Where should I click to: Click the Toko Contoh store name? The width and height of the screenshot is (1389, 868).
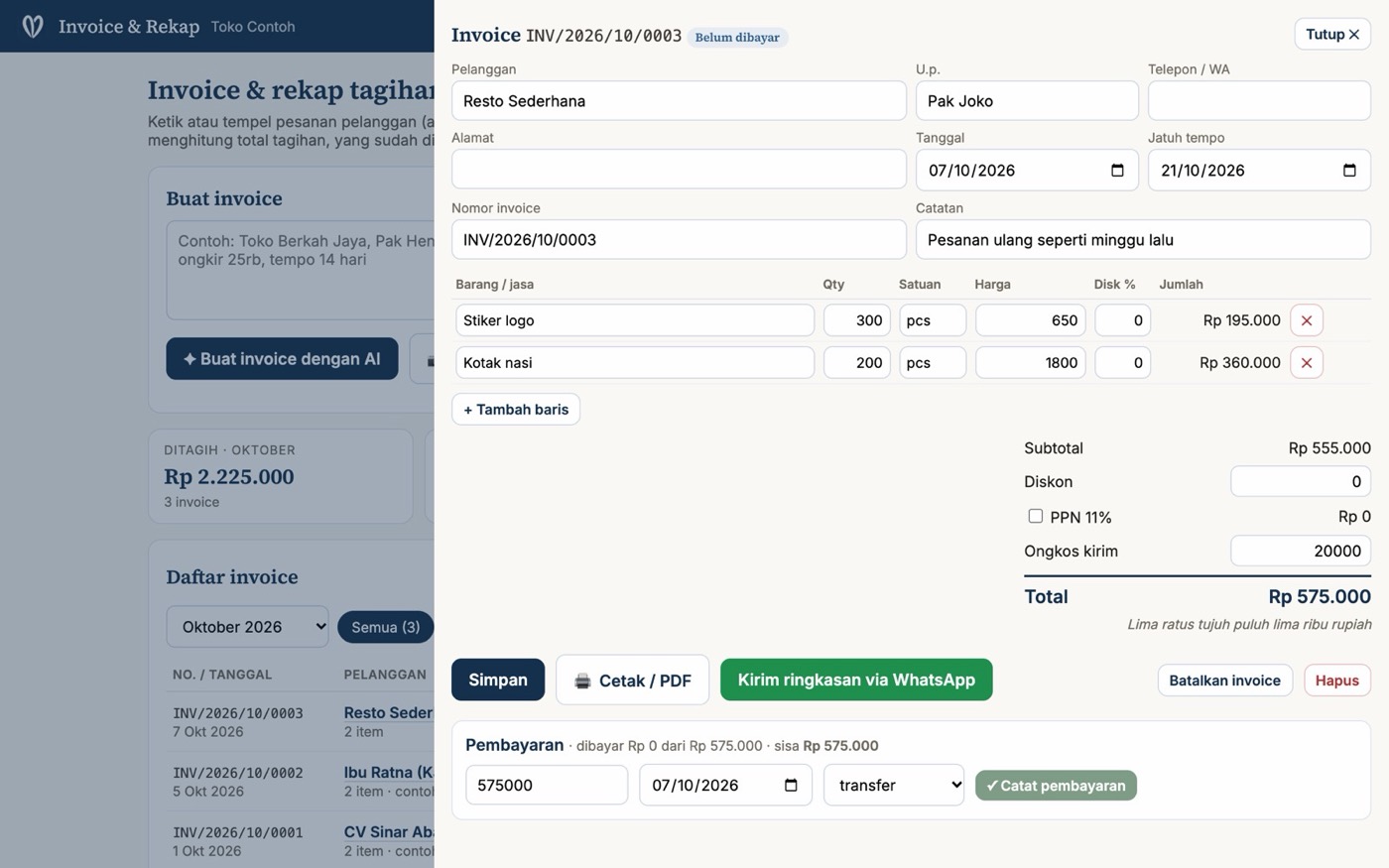click(x=253, y=27)
